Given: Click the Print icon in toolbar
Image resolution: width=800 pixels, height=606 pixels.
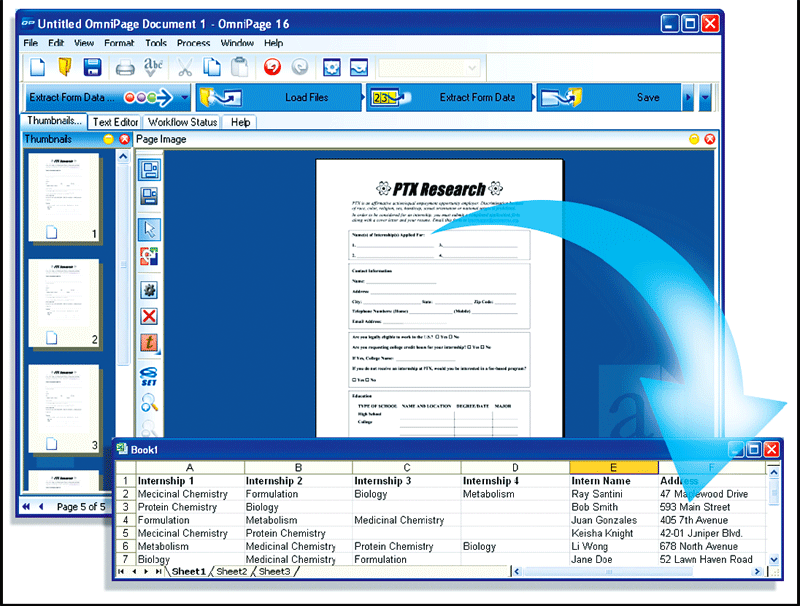Looking at the screenshot, I should click(x=125, y=68).
